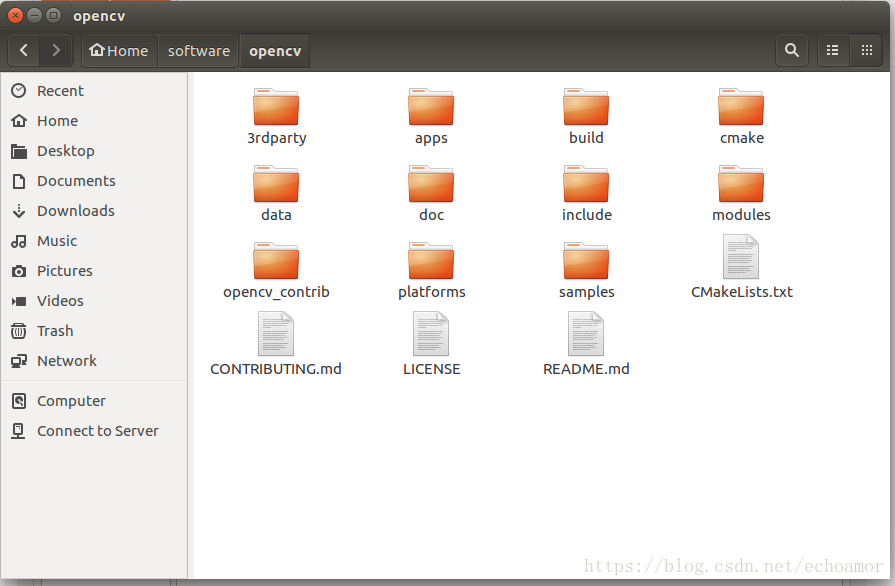This screenshot has height=586, width=895.
Task: Select the CONTRIBUTING.md file icon
Action: (276, 334)
